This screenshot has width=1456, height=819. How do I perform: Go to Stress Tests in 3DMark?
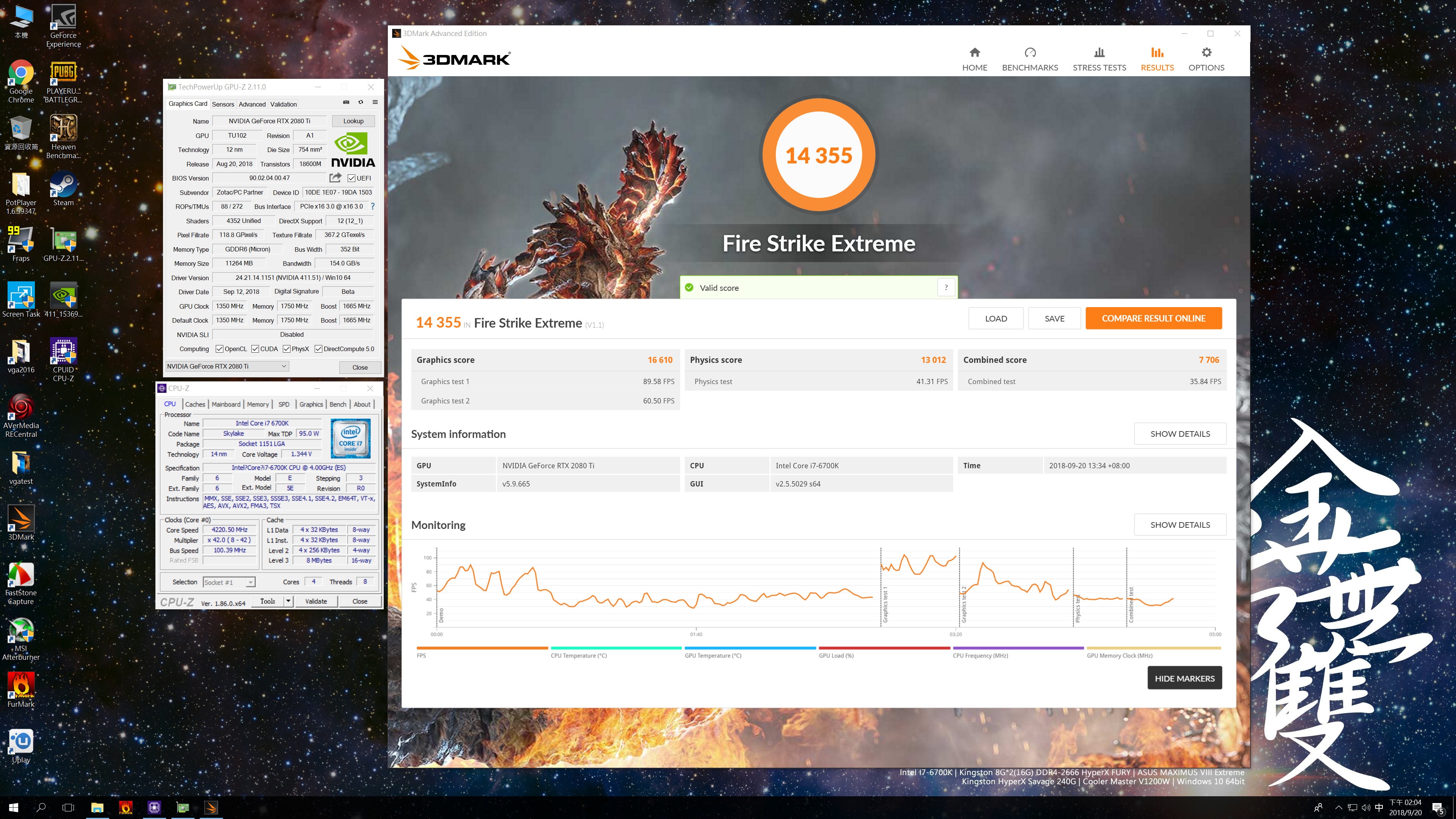[1099, 60]
